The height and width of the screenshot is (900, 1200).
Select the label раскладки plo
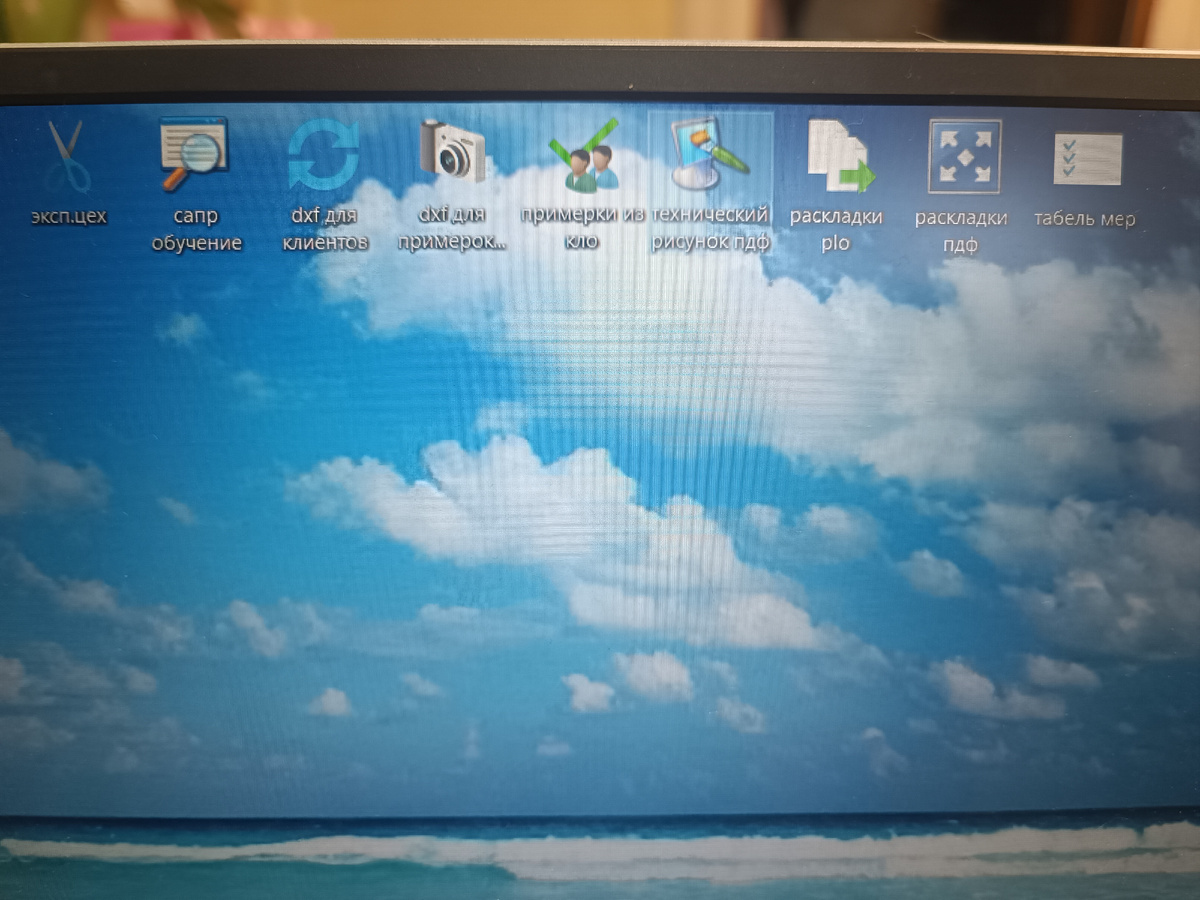tap(836, 229)
